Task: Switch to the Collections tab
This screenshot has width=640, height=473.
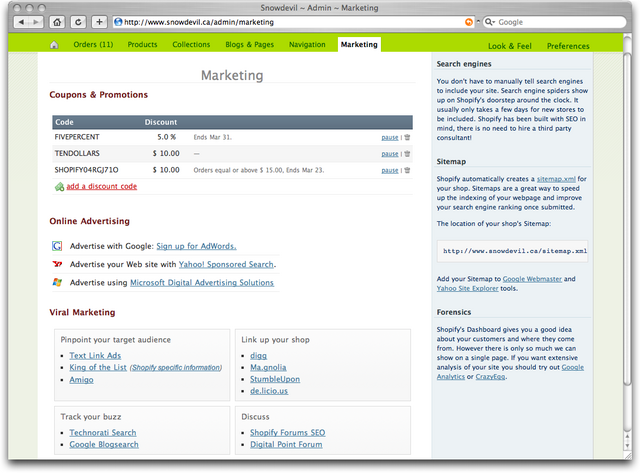Action: 191,44
